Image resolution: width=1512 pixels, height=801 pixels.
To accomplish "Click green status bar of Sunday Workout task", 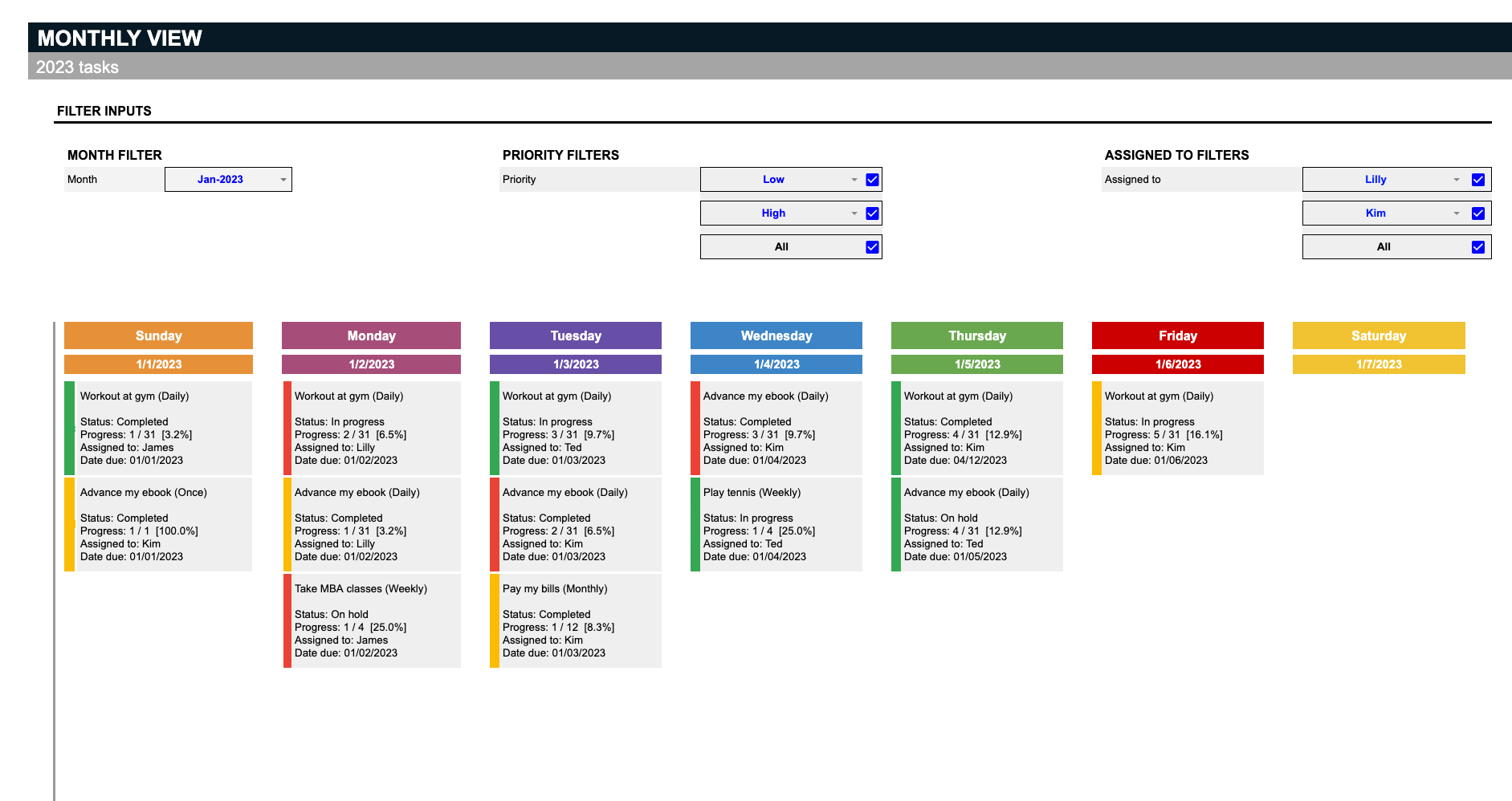I will click(x=69, y=428).
